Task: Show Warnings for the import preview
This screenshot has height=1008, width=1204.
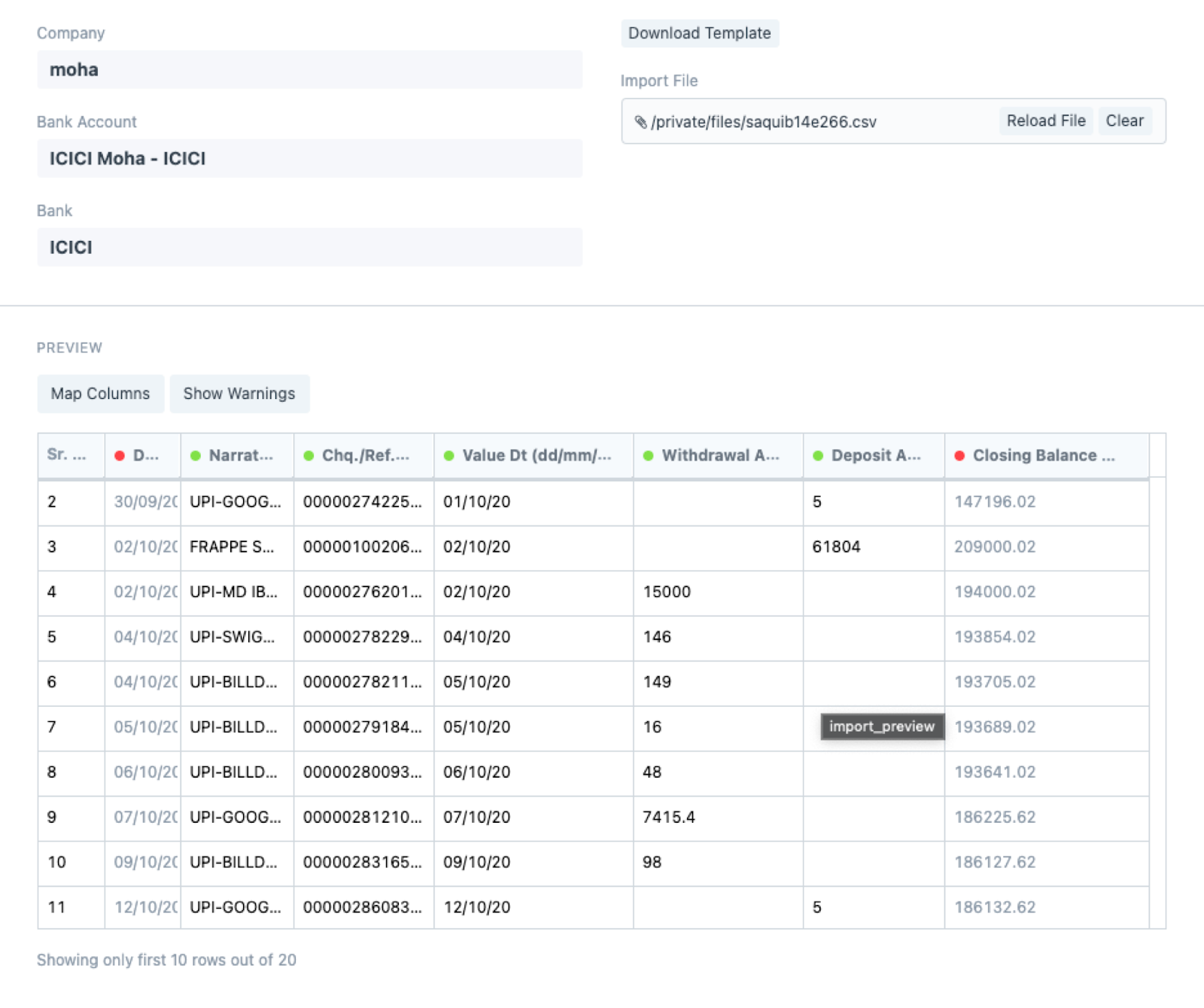Action: (239, 393)
